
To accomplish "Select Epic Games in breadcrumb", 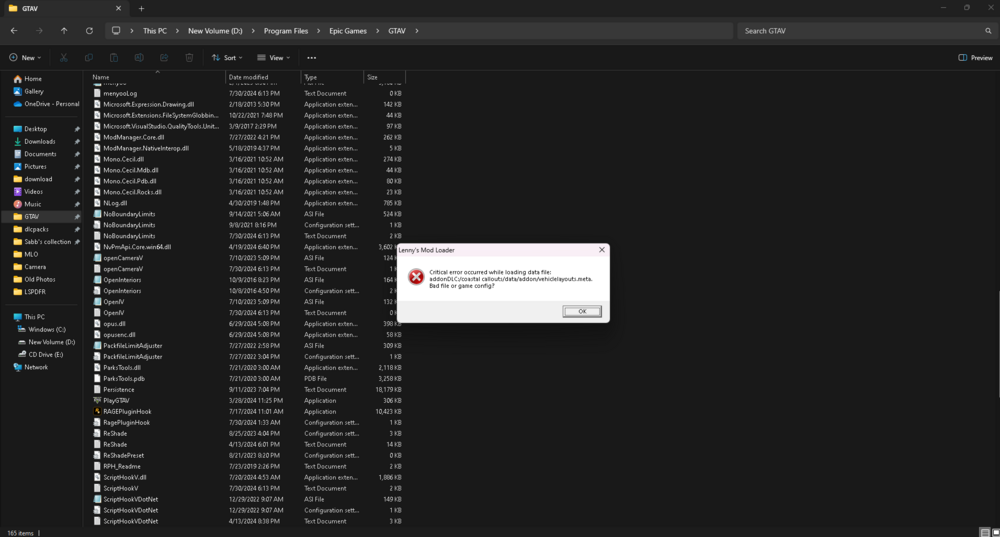I will 348,31.
